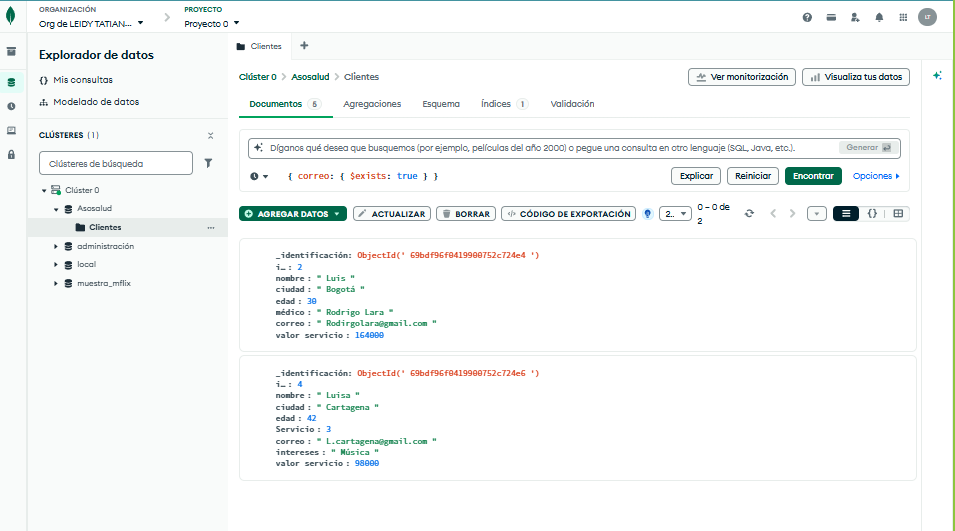Screen dimensions: 955x531
Task: Open the sparkle AI assistant icon
Action: 937,76
